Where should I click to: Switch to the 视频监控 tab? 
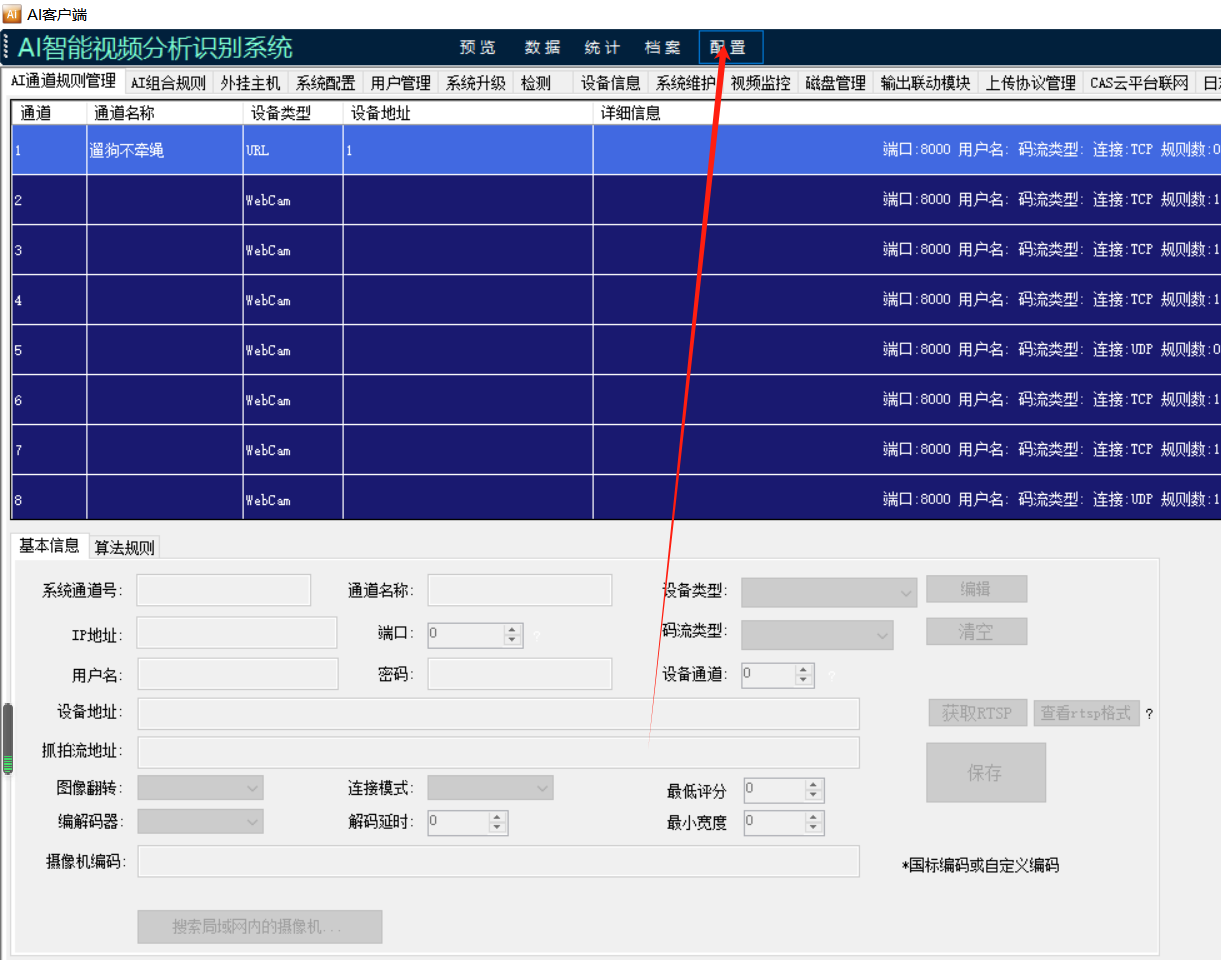(760, 83)
